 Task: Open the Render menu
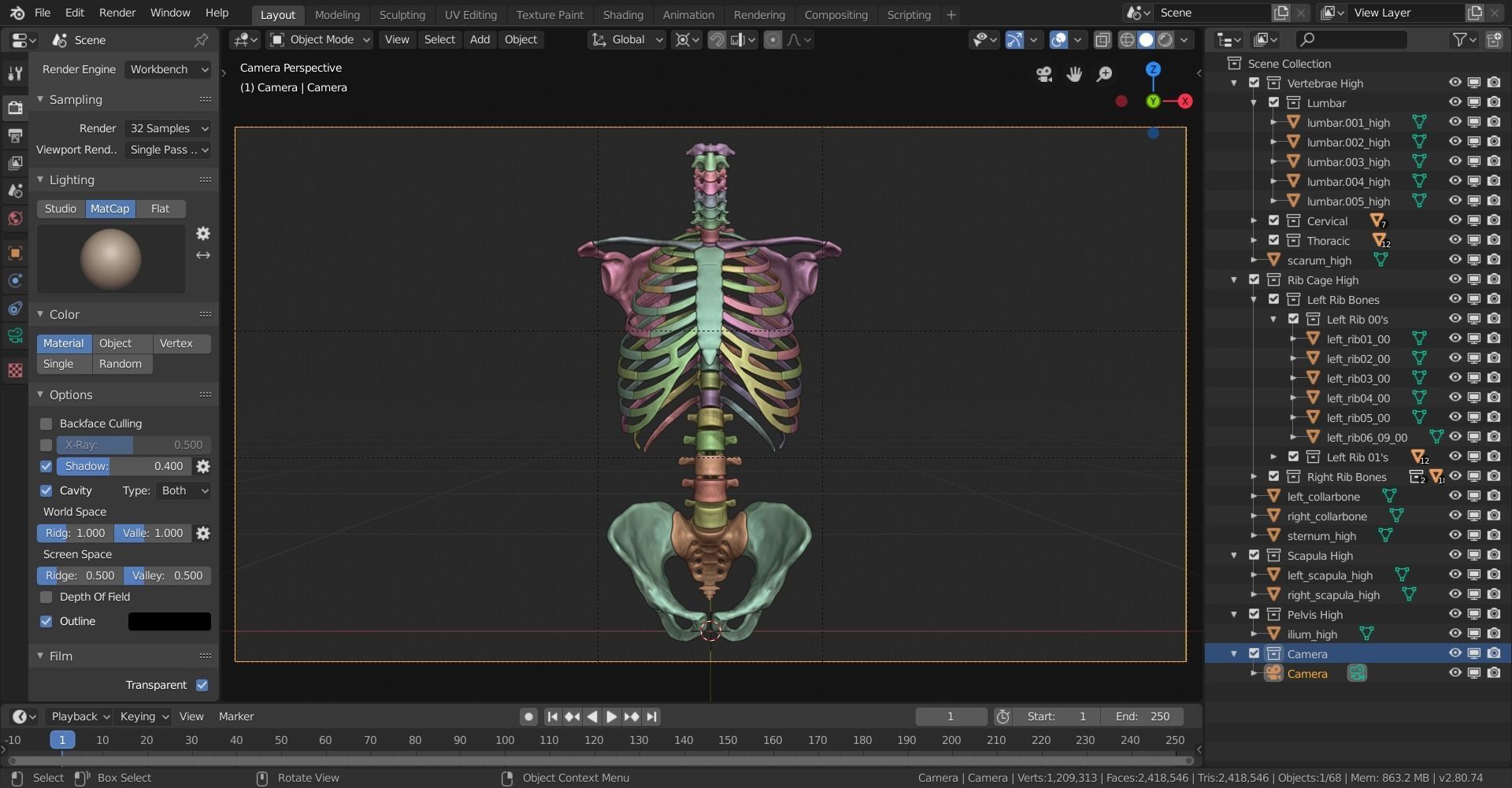(x=117, y=13)
